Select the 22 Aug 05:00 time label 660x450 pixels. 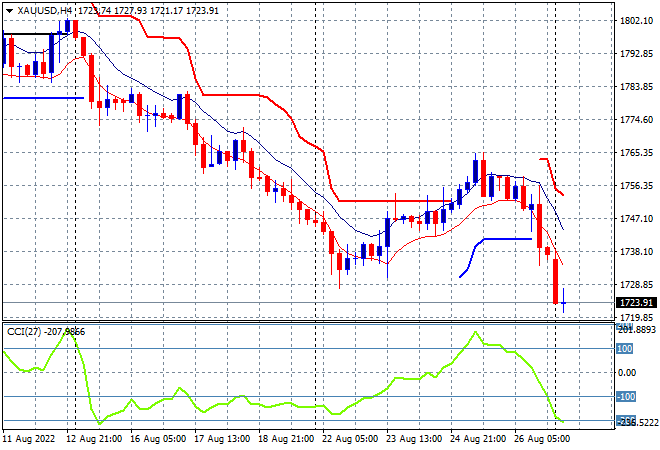point(350,439)
